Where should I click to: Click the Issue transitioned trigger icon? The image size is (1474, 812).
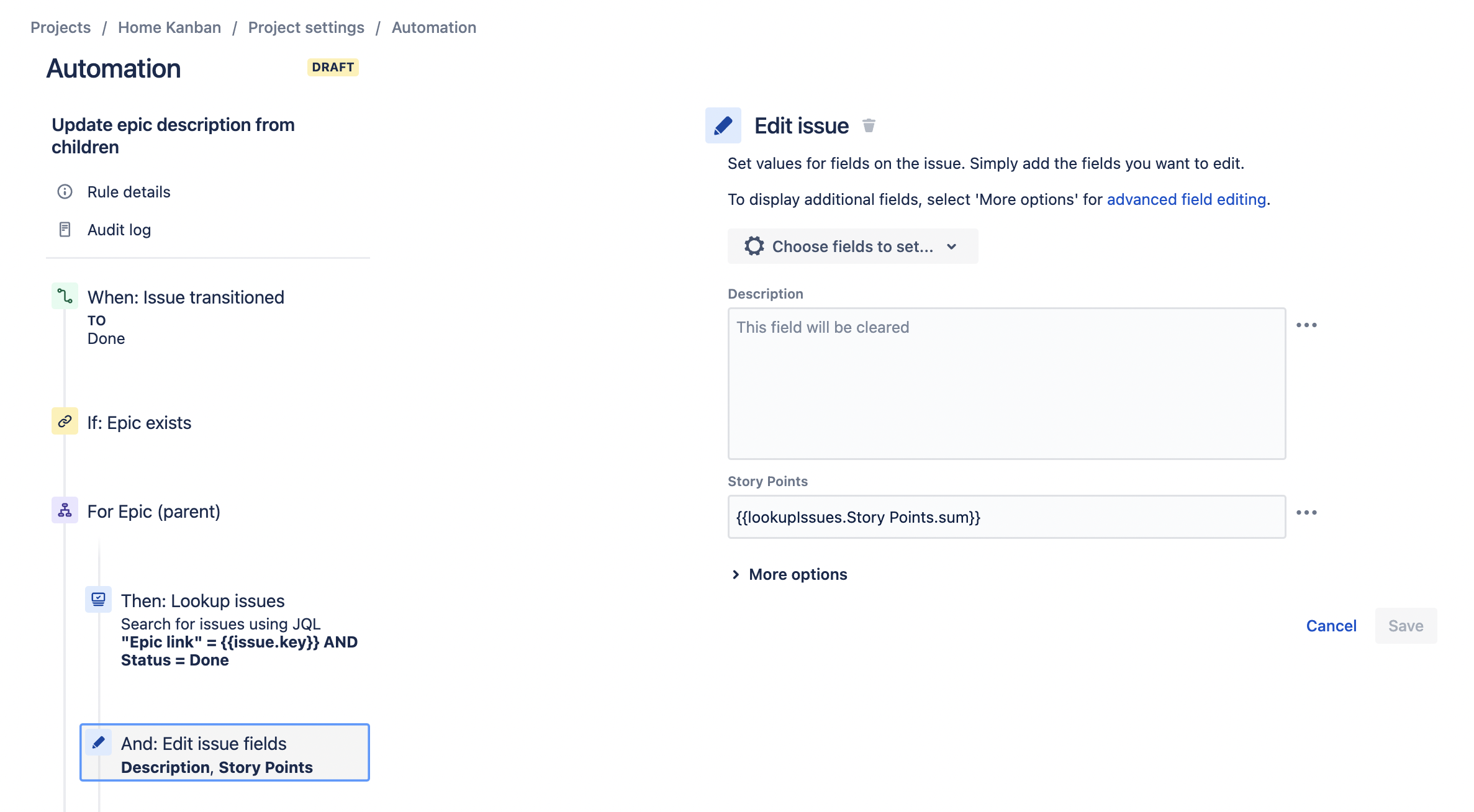(x=65, y=297)
